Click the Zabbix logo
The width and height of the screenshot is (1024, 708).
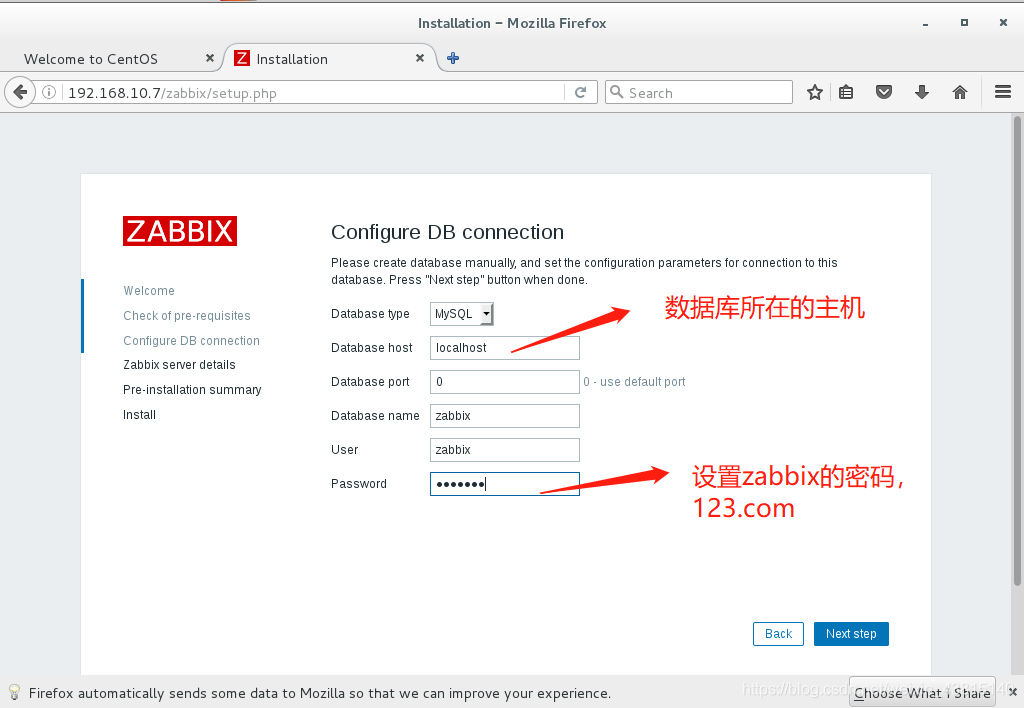click(180, 231)
